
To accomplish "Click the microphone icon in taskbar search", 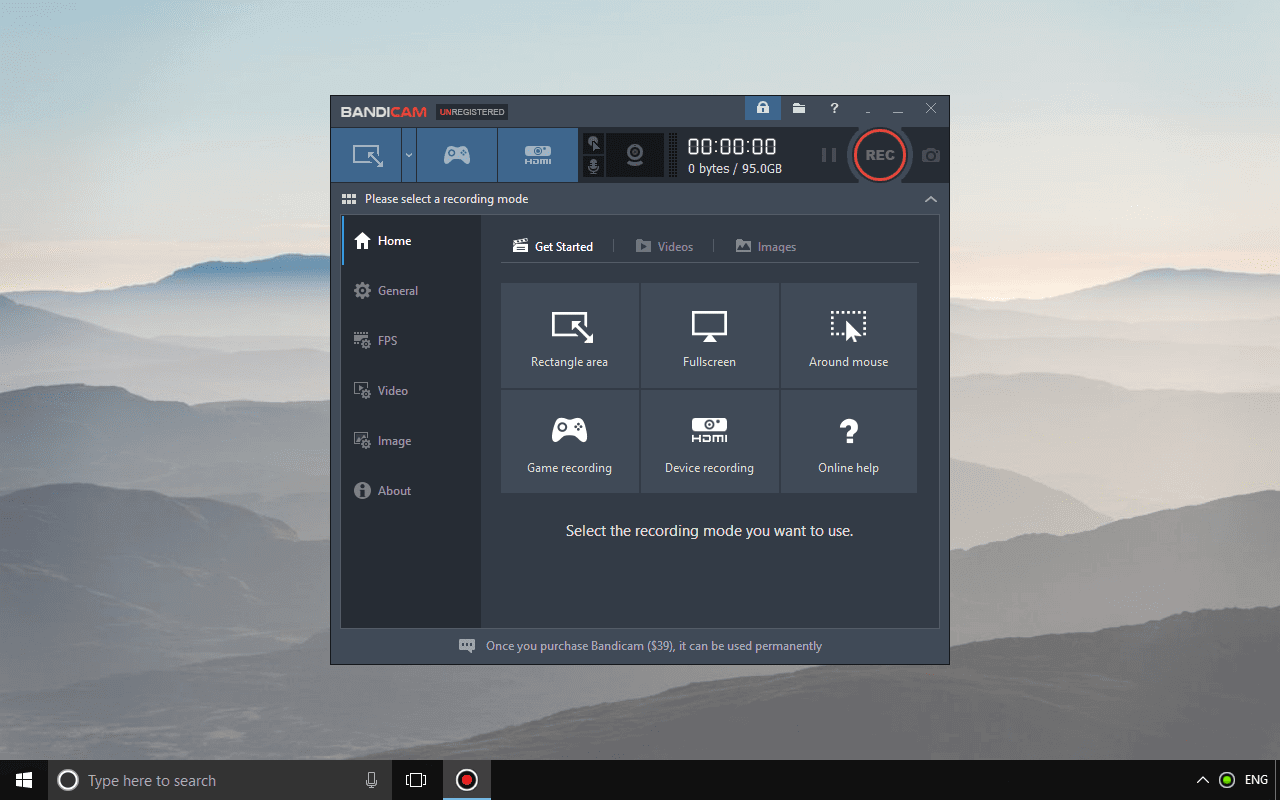I will 371,780.
